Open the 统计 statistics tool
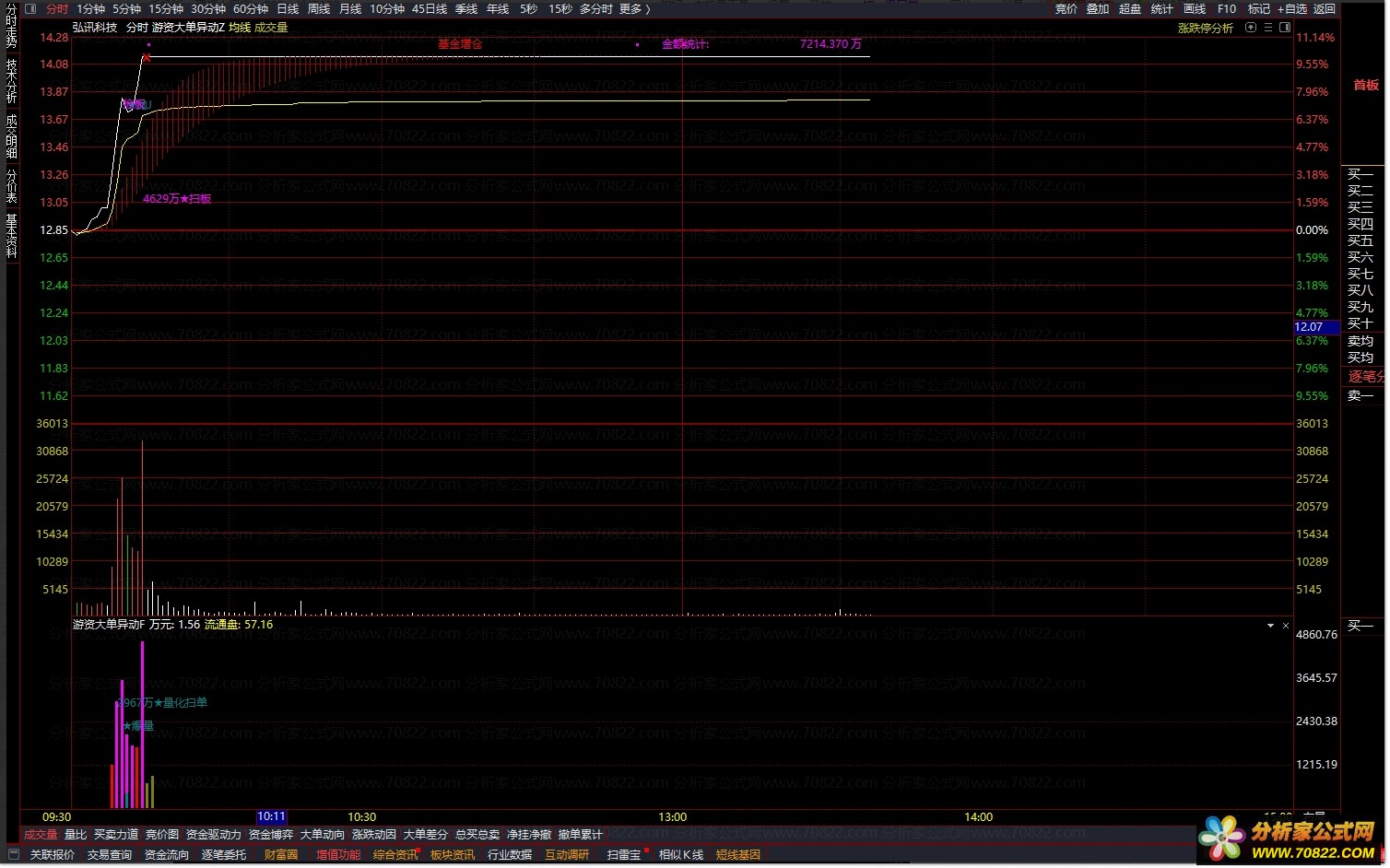 pos(1162,9)
